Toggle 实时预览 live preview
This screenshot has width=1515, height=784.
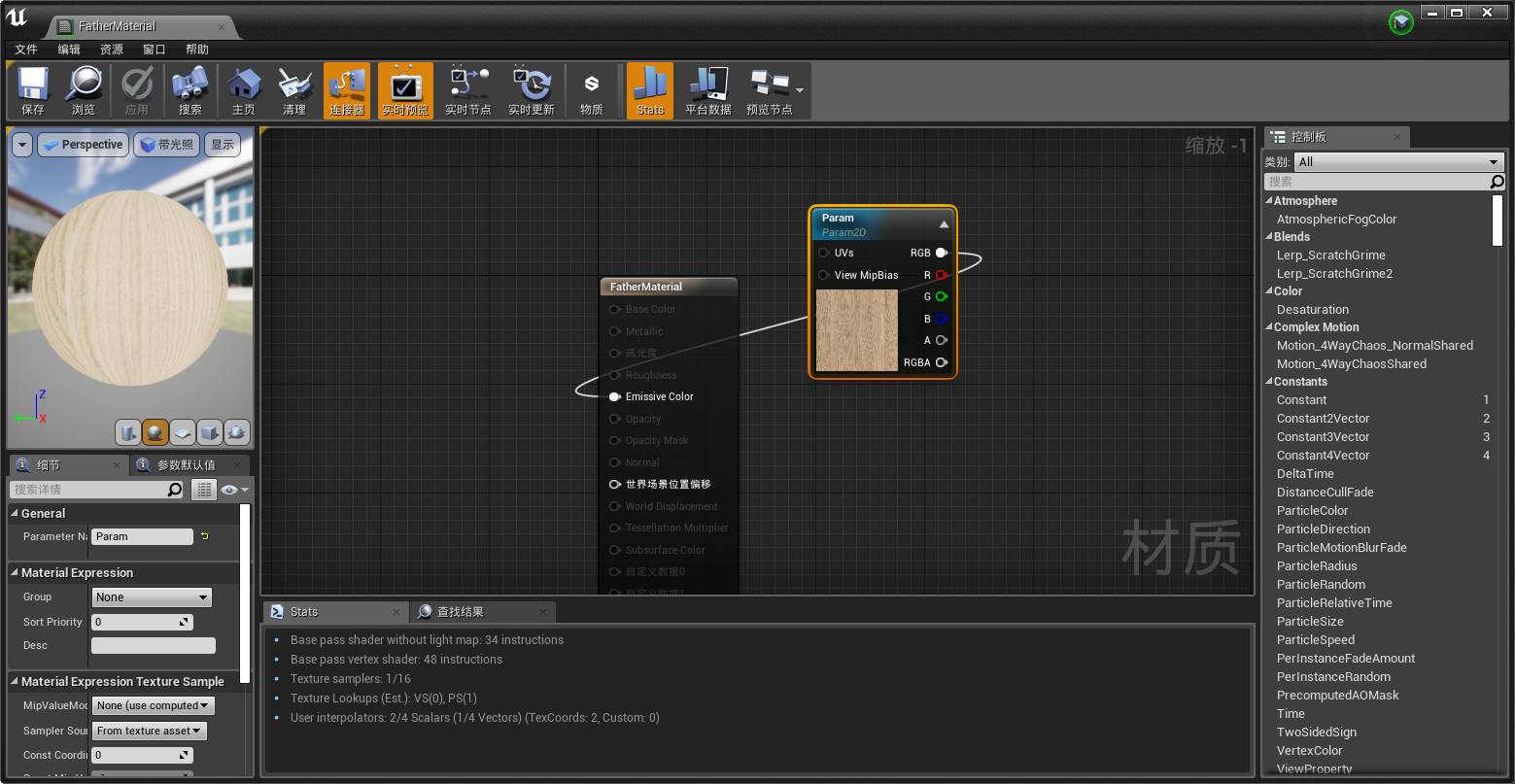[405, 89]
